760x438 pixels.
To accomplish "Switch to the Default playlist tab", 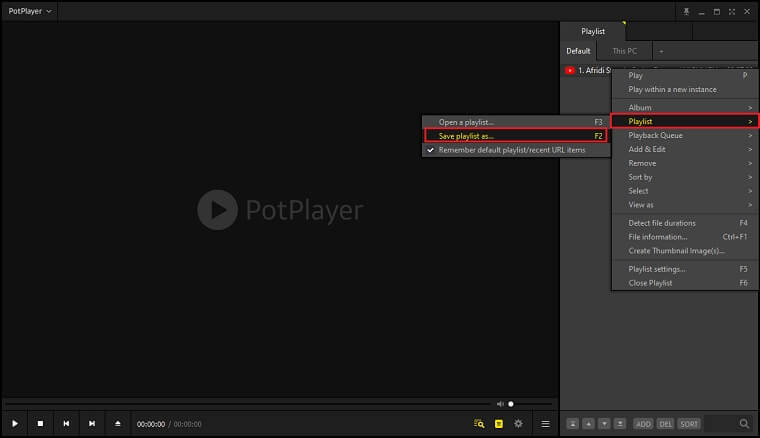I will tap(578, 51).
